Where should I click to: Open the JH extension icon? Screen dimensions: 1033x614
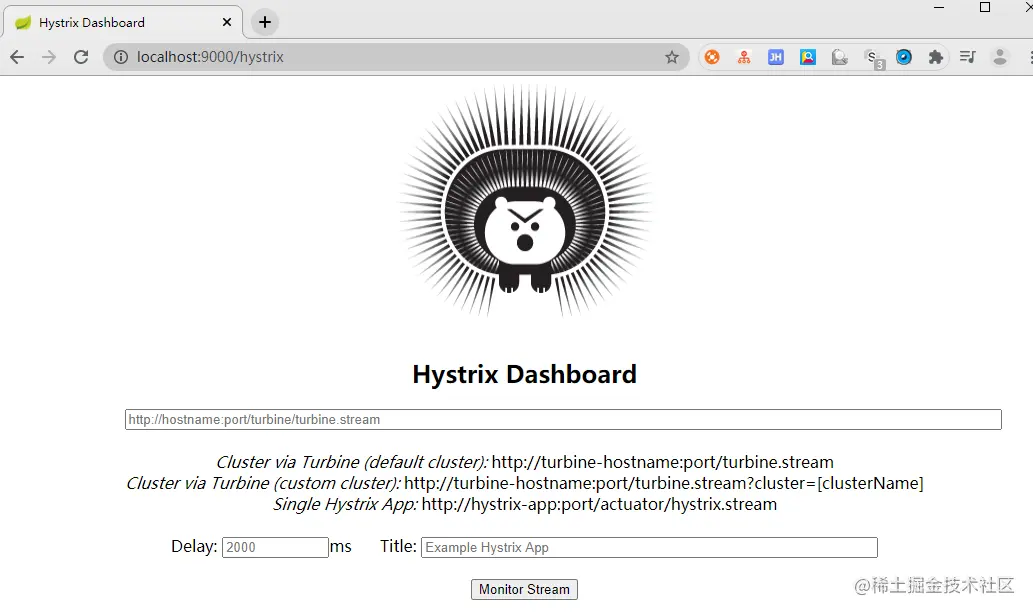tap(775, 57)
